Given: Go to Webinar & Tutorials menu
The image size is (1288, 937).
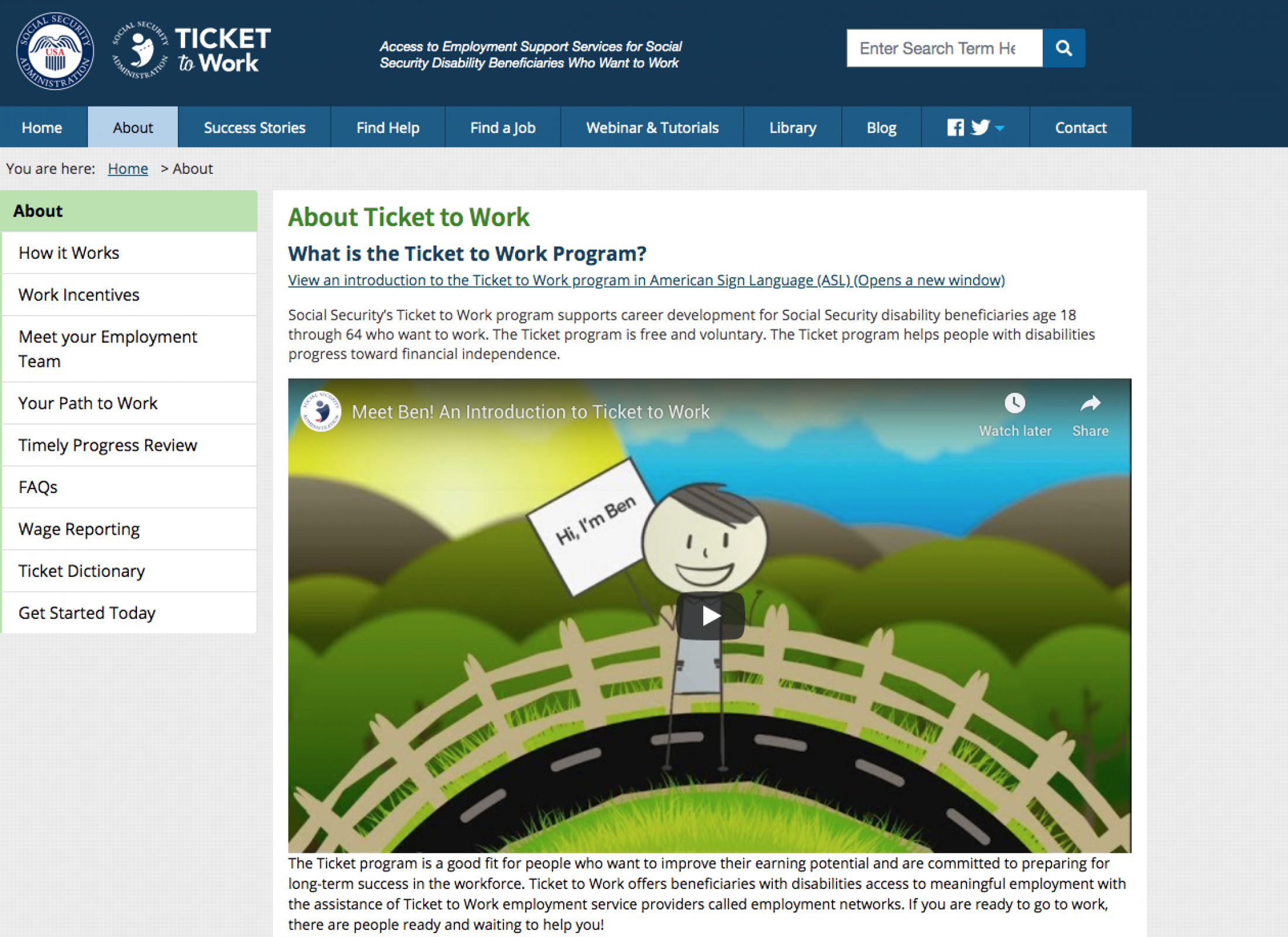Looking at the screenshot, I should [652, 127].
